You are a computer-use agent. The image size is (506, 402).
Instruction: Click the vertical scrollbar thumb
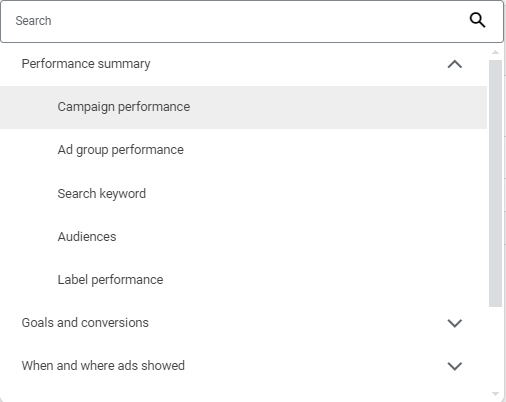point(495,183)
